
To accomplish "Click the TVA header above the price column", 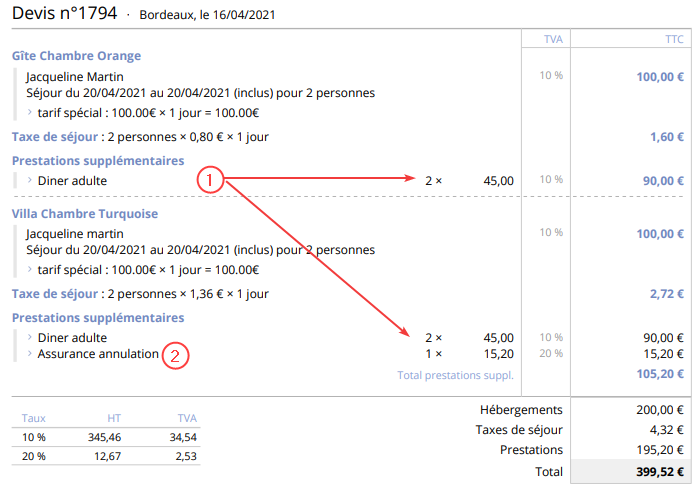I will click(x=552, y=38).
